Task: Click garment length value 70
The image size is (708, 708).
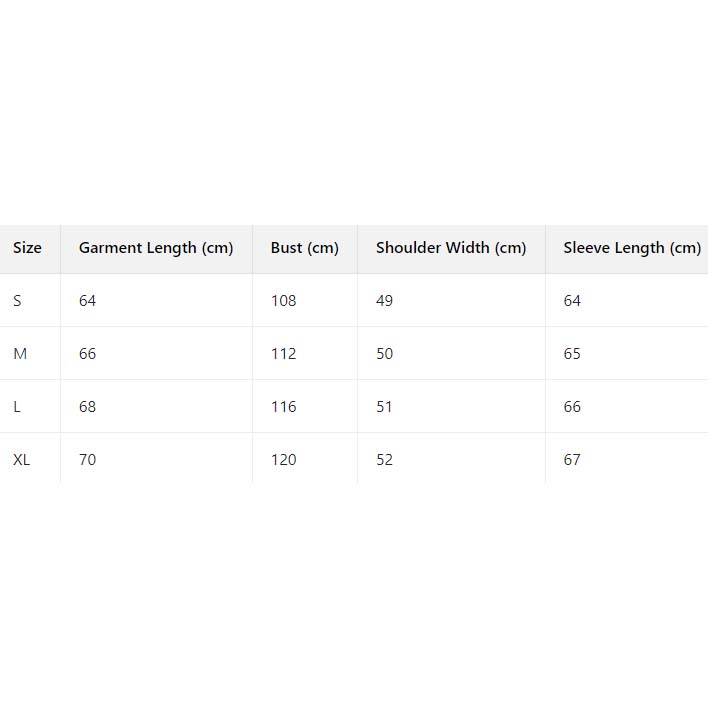Action: (88, 460)
